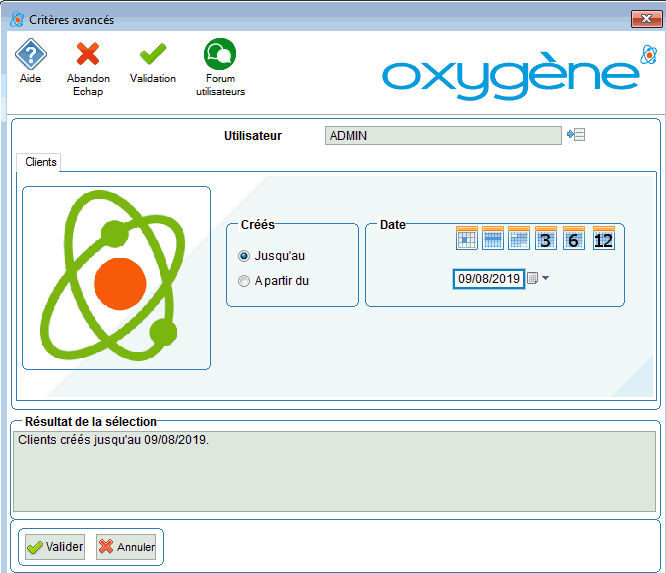Choose the Jusqu'au radio option
The width and height of the screenshot is (666, 573).
[x=244, y=256]
